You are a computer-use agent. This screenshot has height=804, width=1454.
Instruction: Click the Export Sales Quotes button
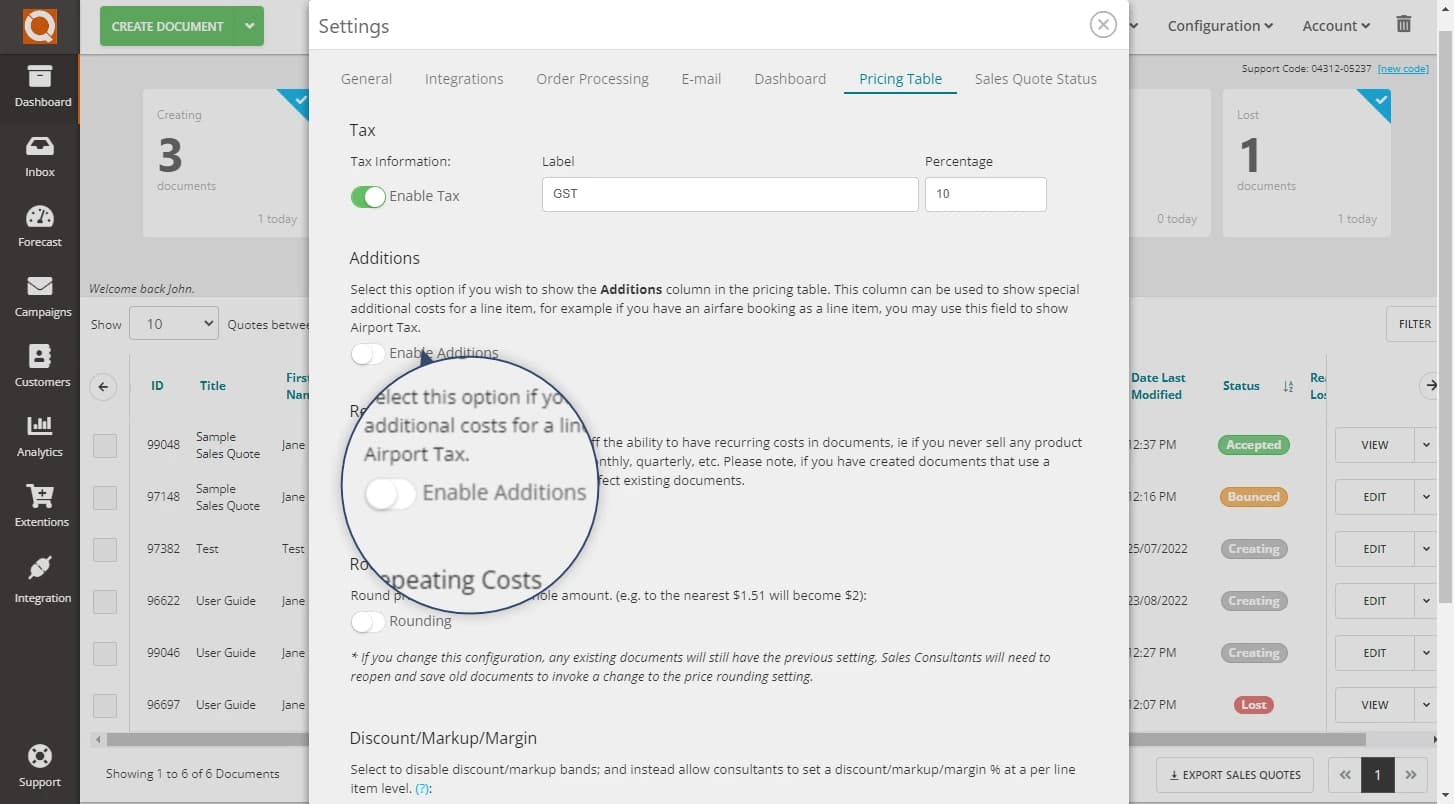click(x=1234, y=775)
